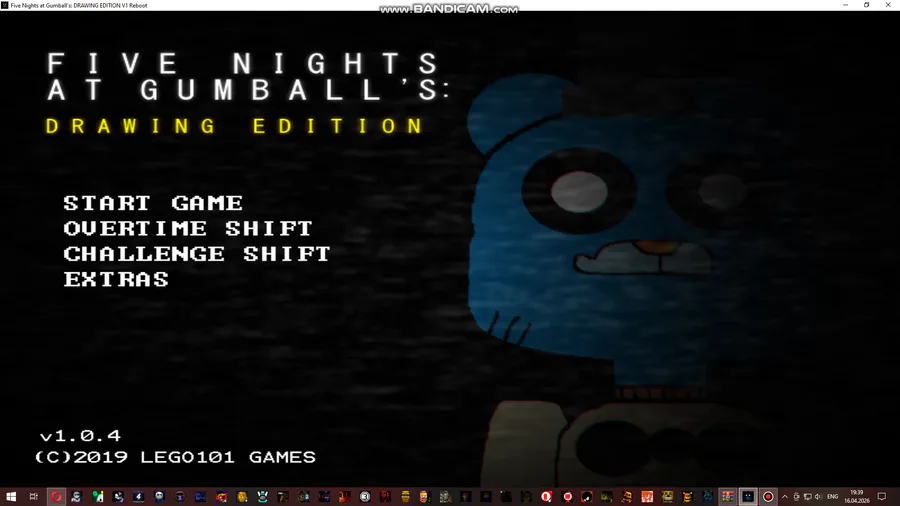Screen dimensions: 900x506
Task: Click the game window title-bar icon
Action: (5, 5)
